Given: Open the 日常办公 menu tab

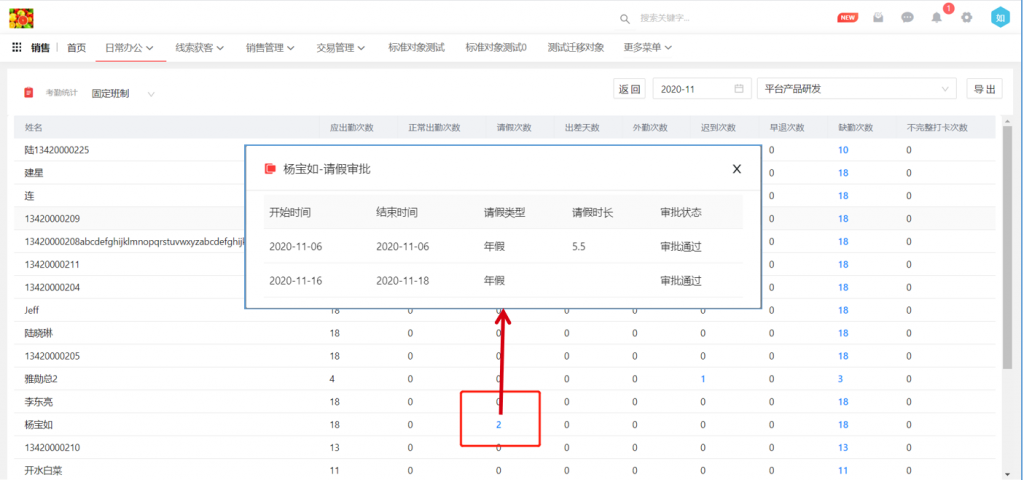Looking at the screenshot, I should [130, 47].
